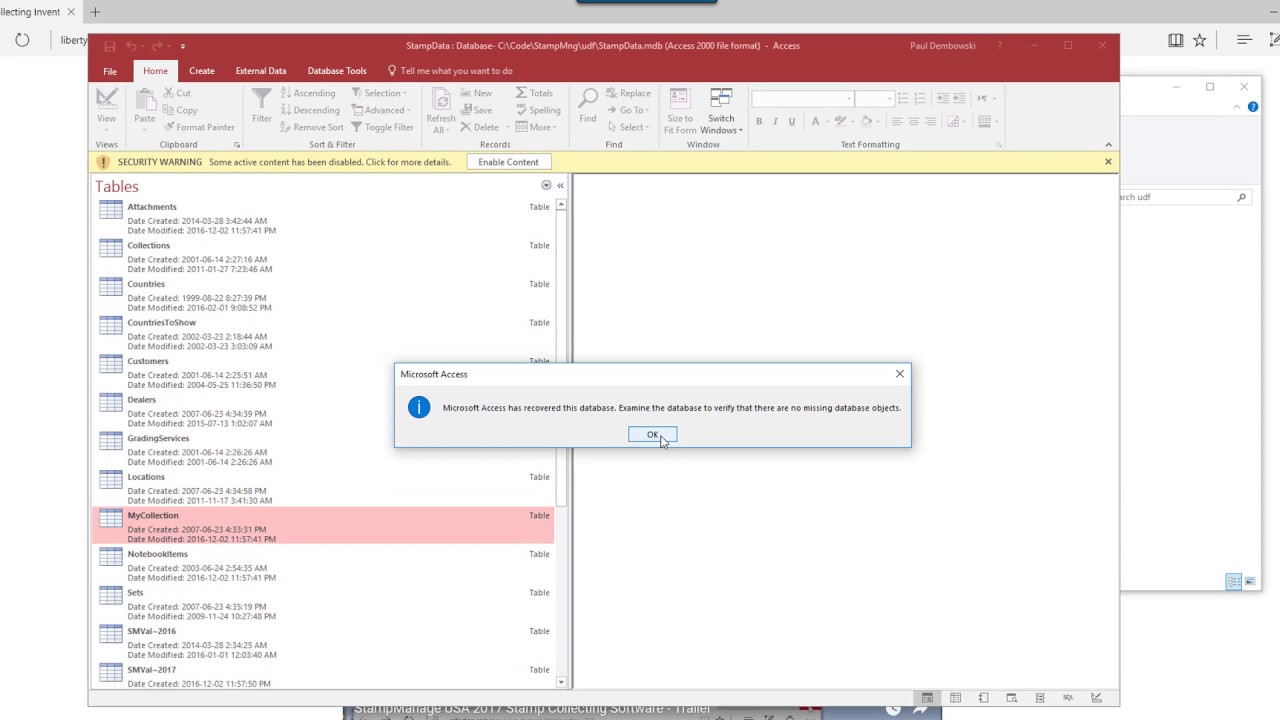Toggle Italic formatting
Screen dimensions: 1280x720
tap(775, 122)
